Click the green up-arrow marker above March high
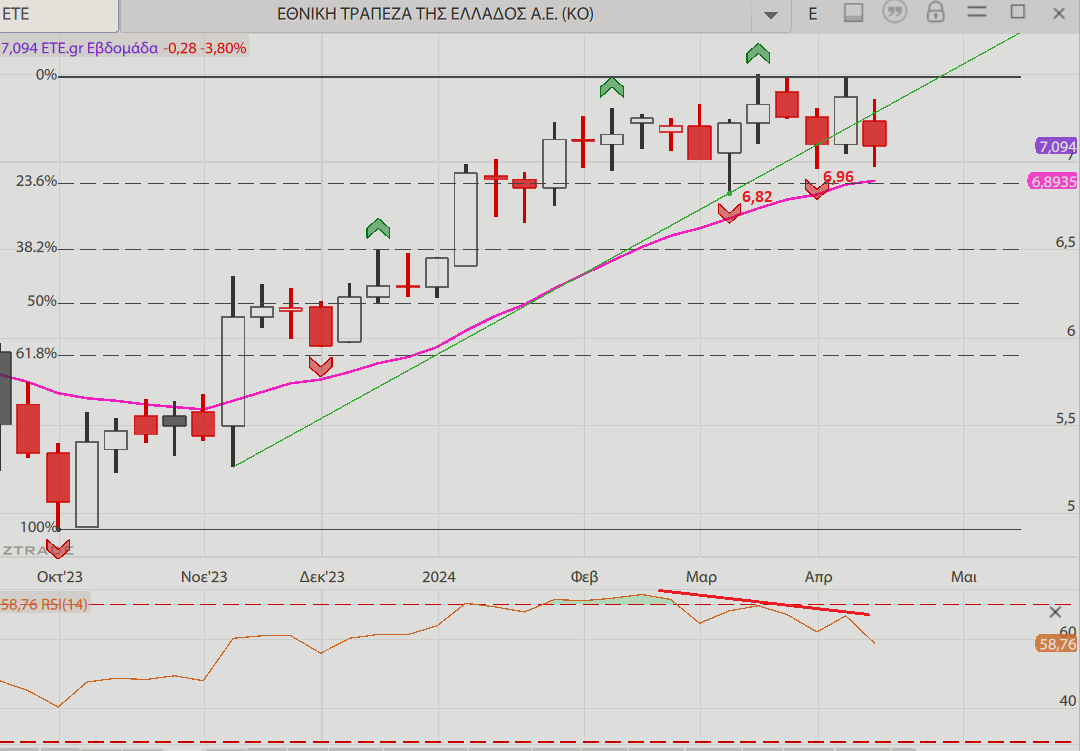 pyautogui.click(x=758, y=54)
